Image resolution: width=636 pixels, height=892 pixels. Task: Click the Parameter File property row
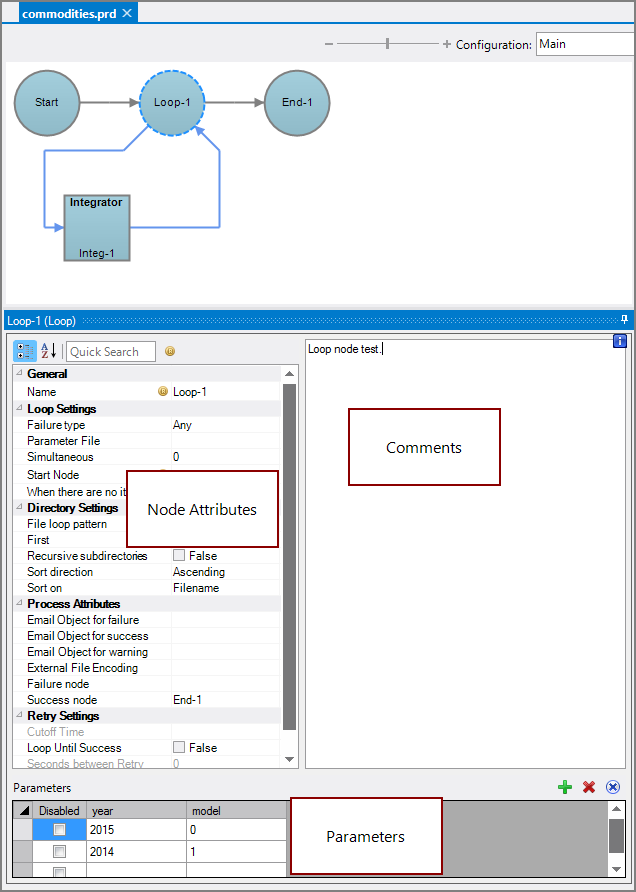(x=147, y=441)
